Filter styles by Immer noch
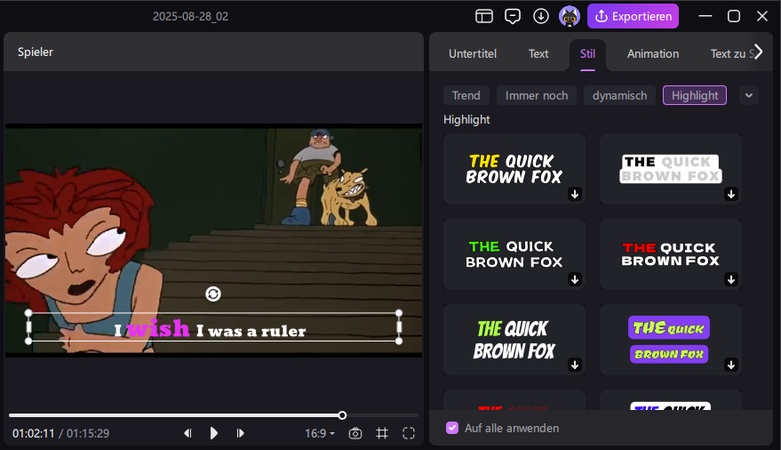The height and width of the screenshot is (450, 781). pos(536,95)
